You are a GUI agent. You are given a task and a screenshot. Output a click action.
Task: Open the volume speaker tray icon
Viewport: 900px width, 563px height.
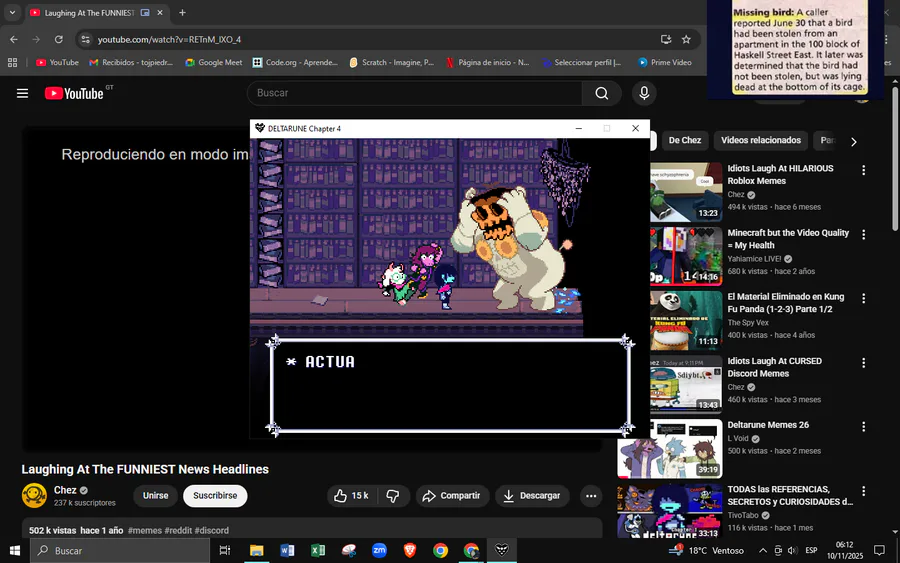[793, 550]
